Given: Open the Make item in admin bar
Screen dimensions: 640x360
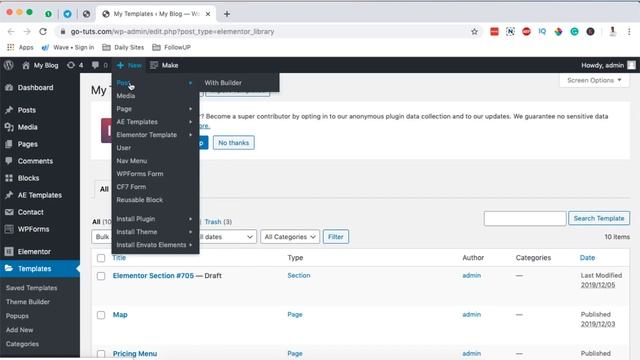Looking at the screenshot, I should 164,65.
